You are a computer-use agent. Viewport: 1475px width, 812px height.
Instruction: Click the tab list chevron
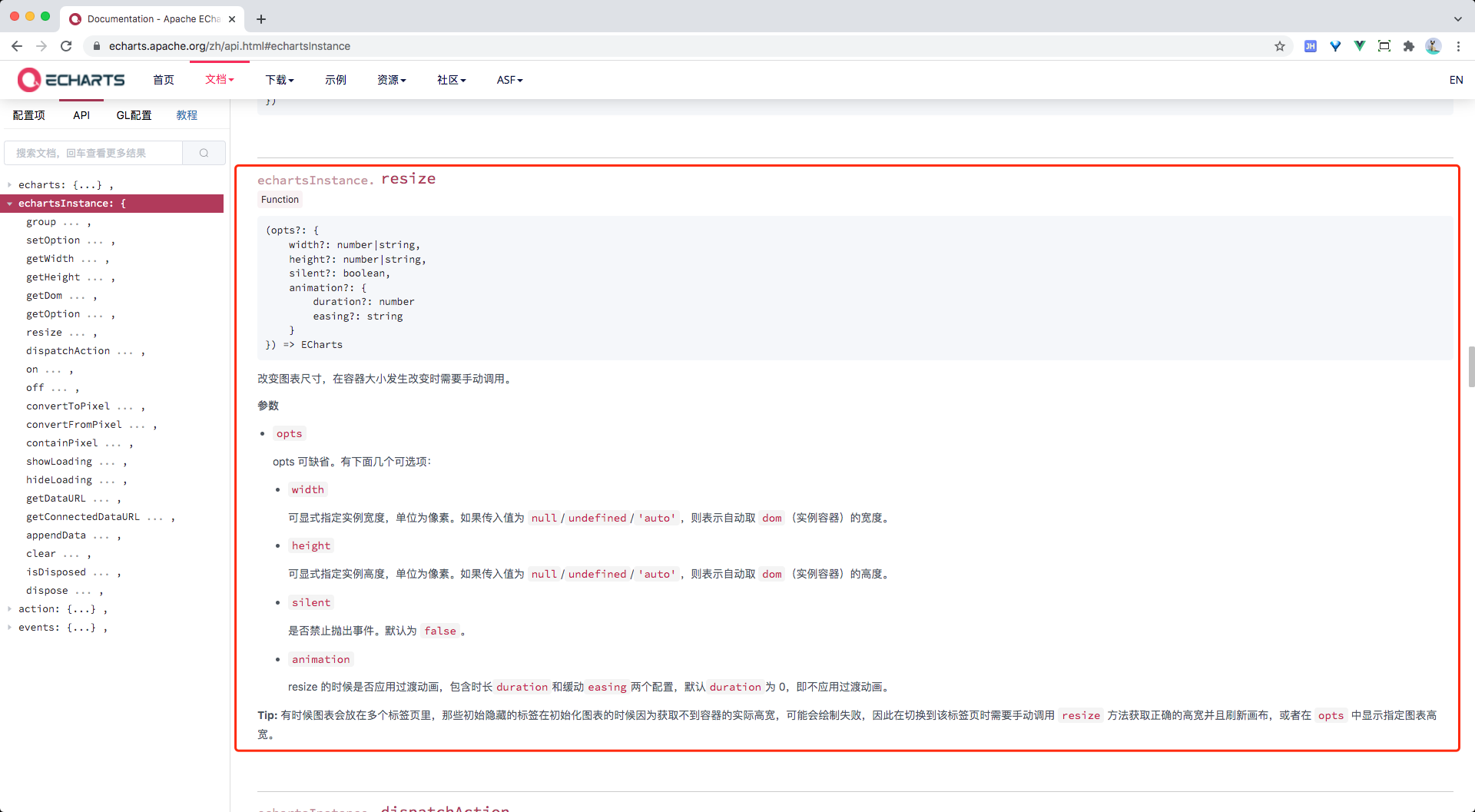tap(1458, 19)
